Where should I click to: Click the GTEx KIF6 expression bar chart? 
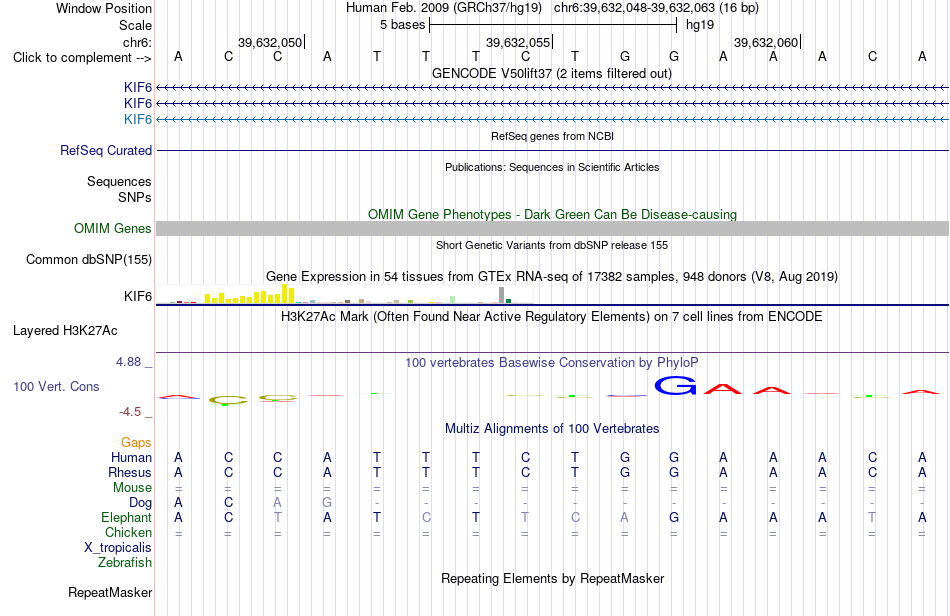(x=345, y=294)
